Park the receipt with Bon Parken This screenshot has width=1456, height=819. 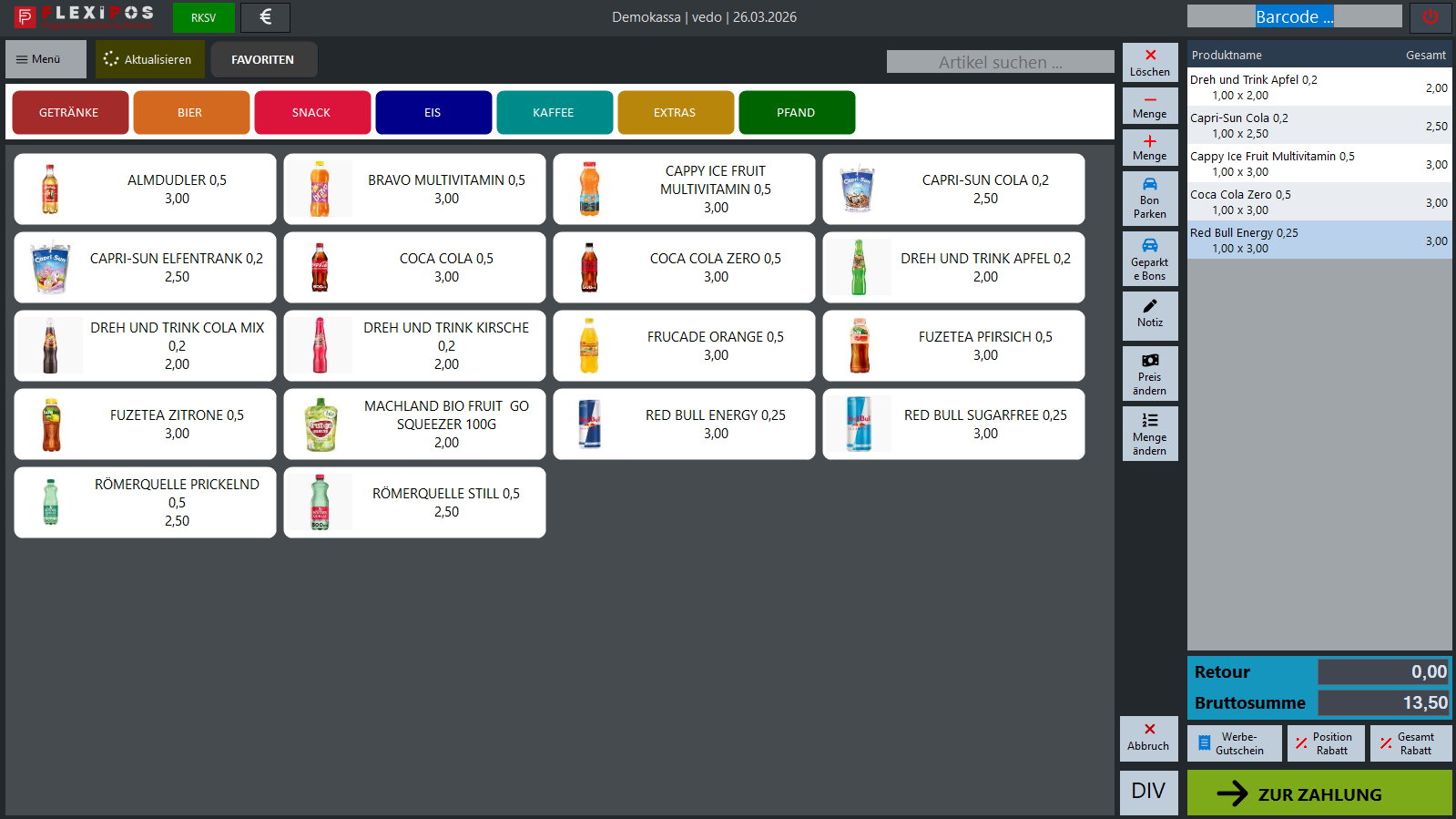[x=1149, y=199]
